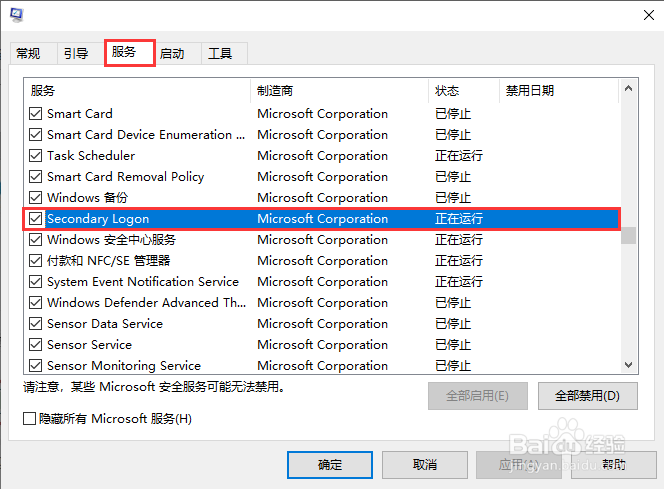The height and width of the screenshot is (489, 664).
Task: Uncheck the Smart Card service checkbox
Action: click(36, 113)
